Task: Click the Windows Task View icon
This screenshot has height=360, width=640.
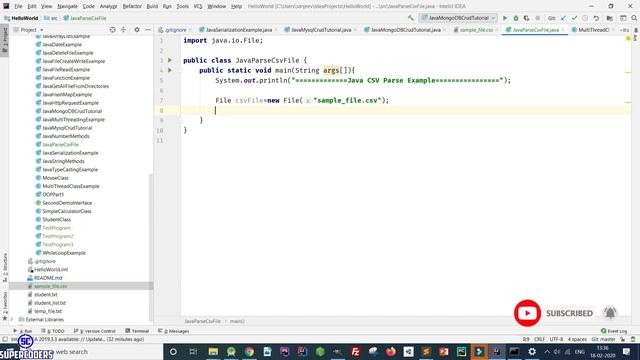Action: tap(193, 351)
